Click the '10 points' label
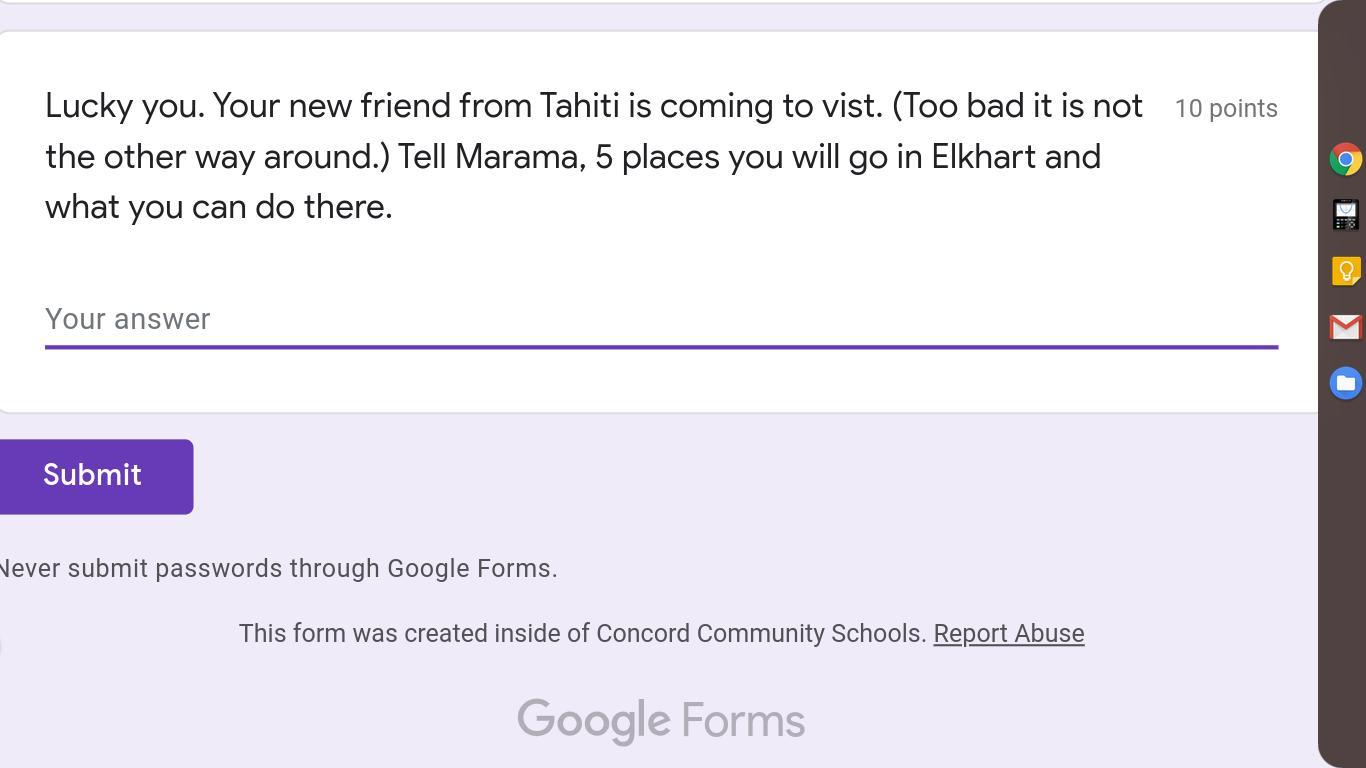Viewport: 1366px width, 768px height. pos(1225,109)
